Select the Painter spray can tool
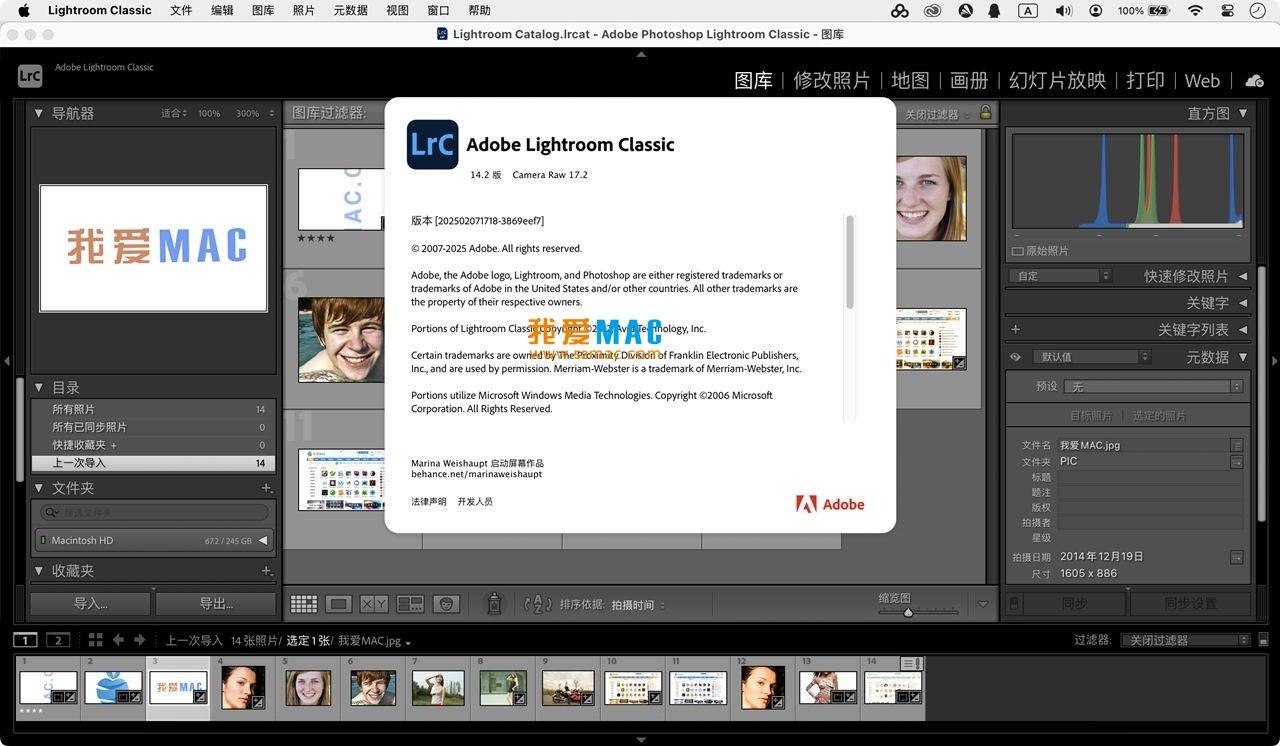 tap(493, 603)
